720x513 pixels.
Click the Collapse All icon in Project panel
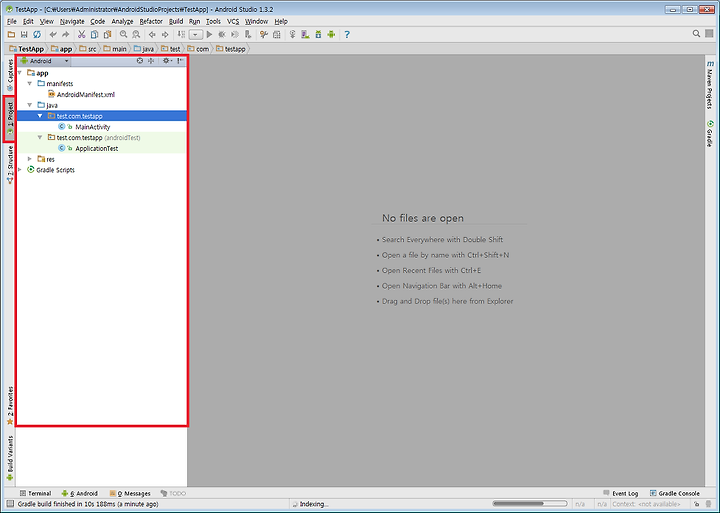point(151,61)
